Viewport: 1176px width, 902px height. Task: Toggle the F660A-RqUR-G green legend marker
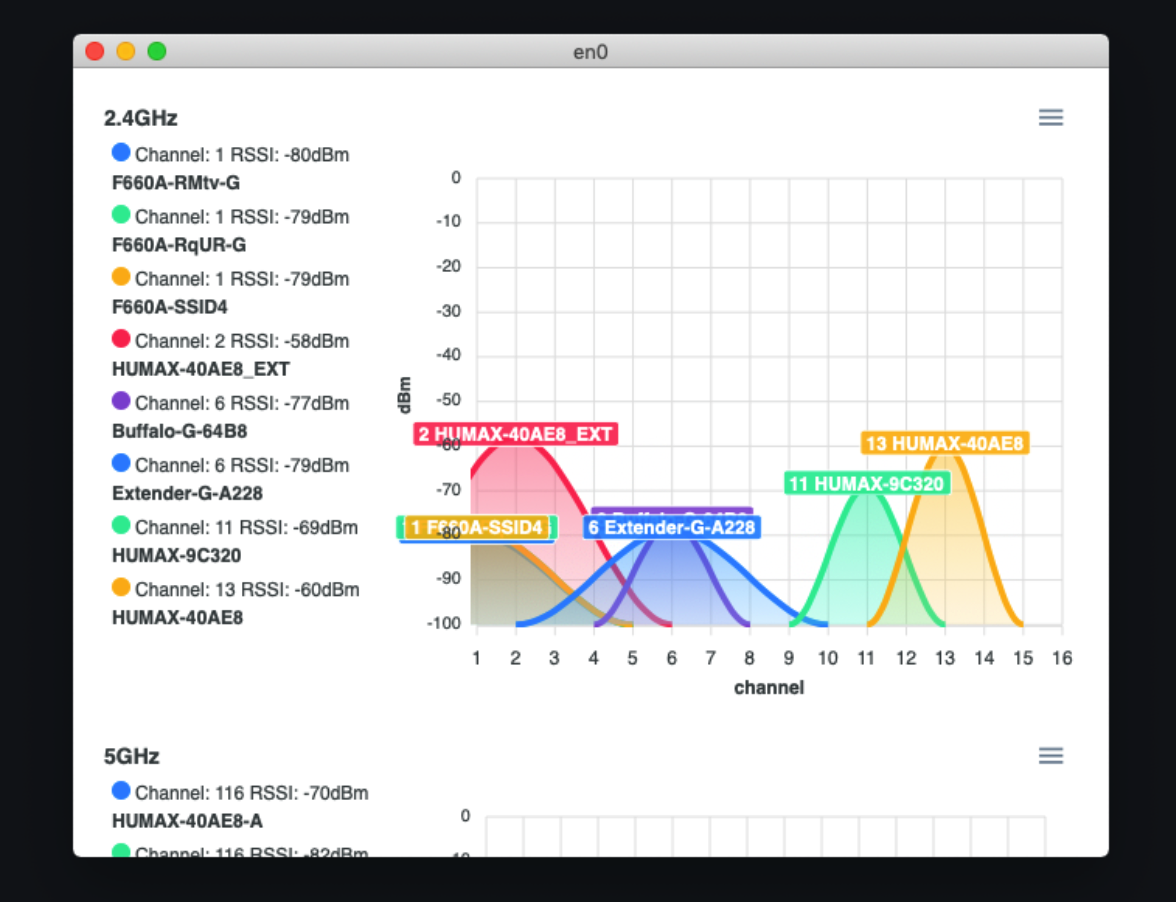coord(121,215)
